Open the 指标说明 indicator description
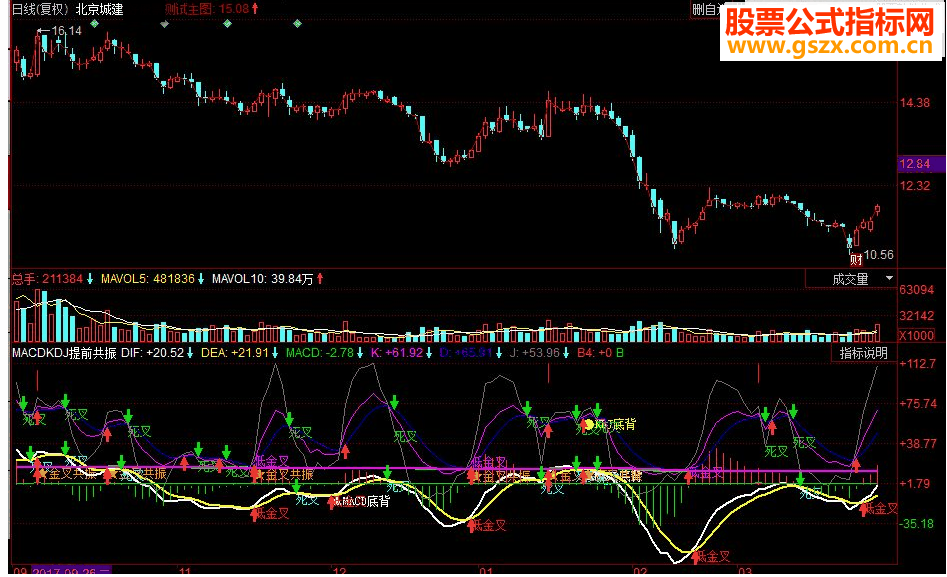The height and width of the screenshot is (577, 947). point(864,353)
